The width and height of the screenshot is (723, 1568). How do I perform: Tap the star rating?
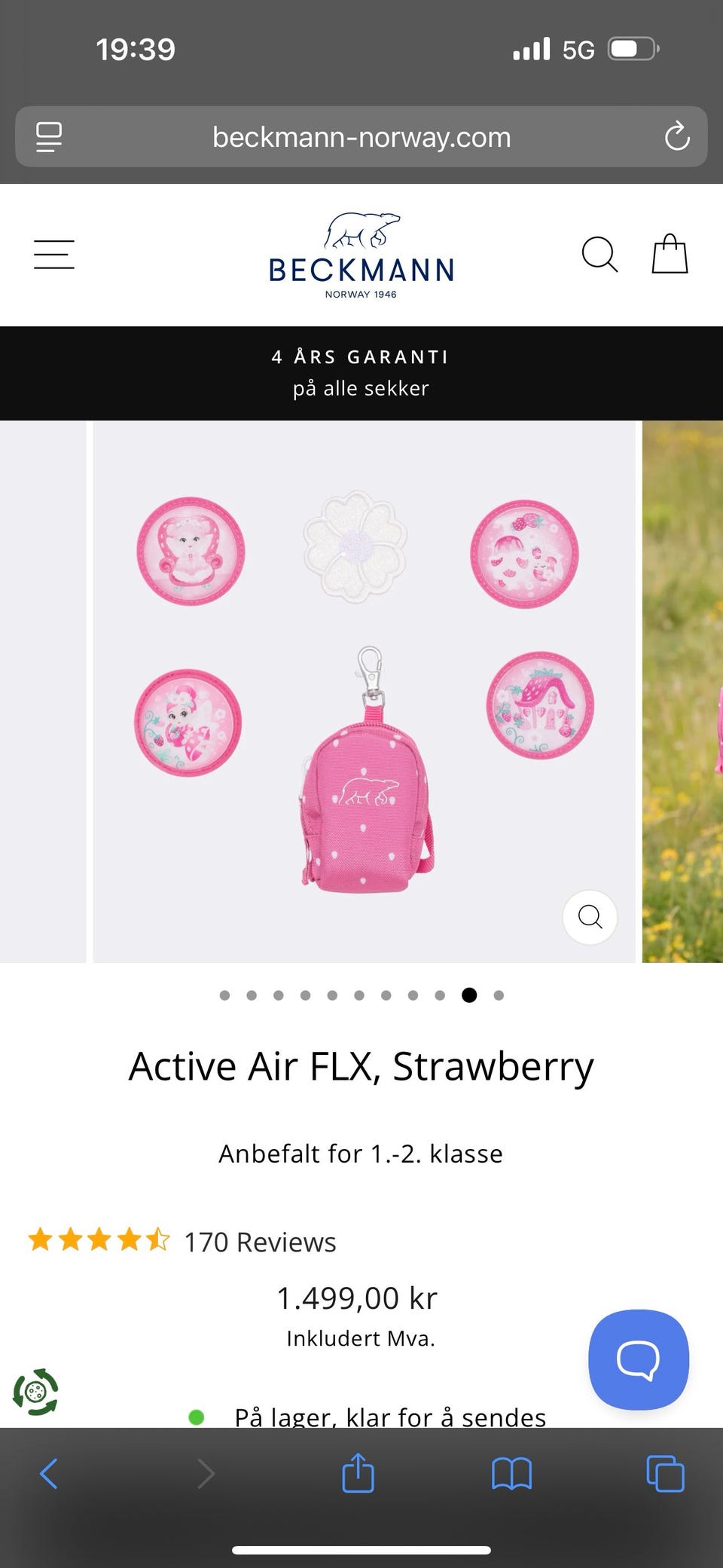click(99, 1239)
